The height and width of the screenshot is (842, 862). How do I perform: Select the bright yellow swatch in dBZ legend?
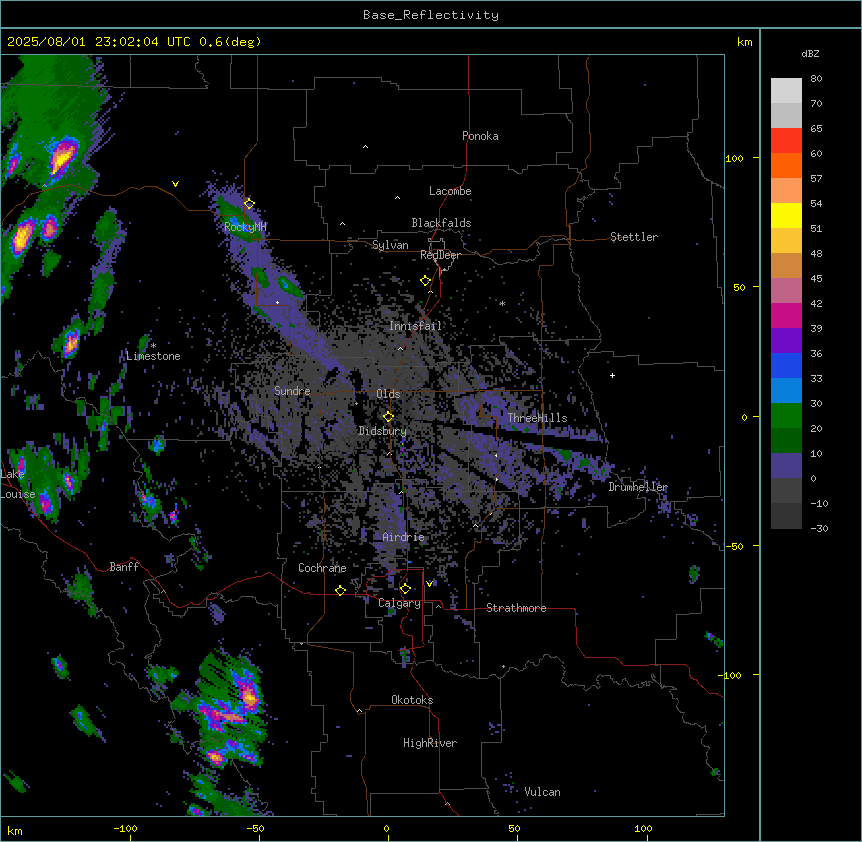[x=786, y=215]
